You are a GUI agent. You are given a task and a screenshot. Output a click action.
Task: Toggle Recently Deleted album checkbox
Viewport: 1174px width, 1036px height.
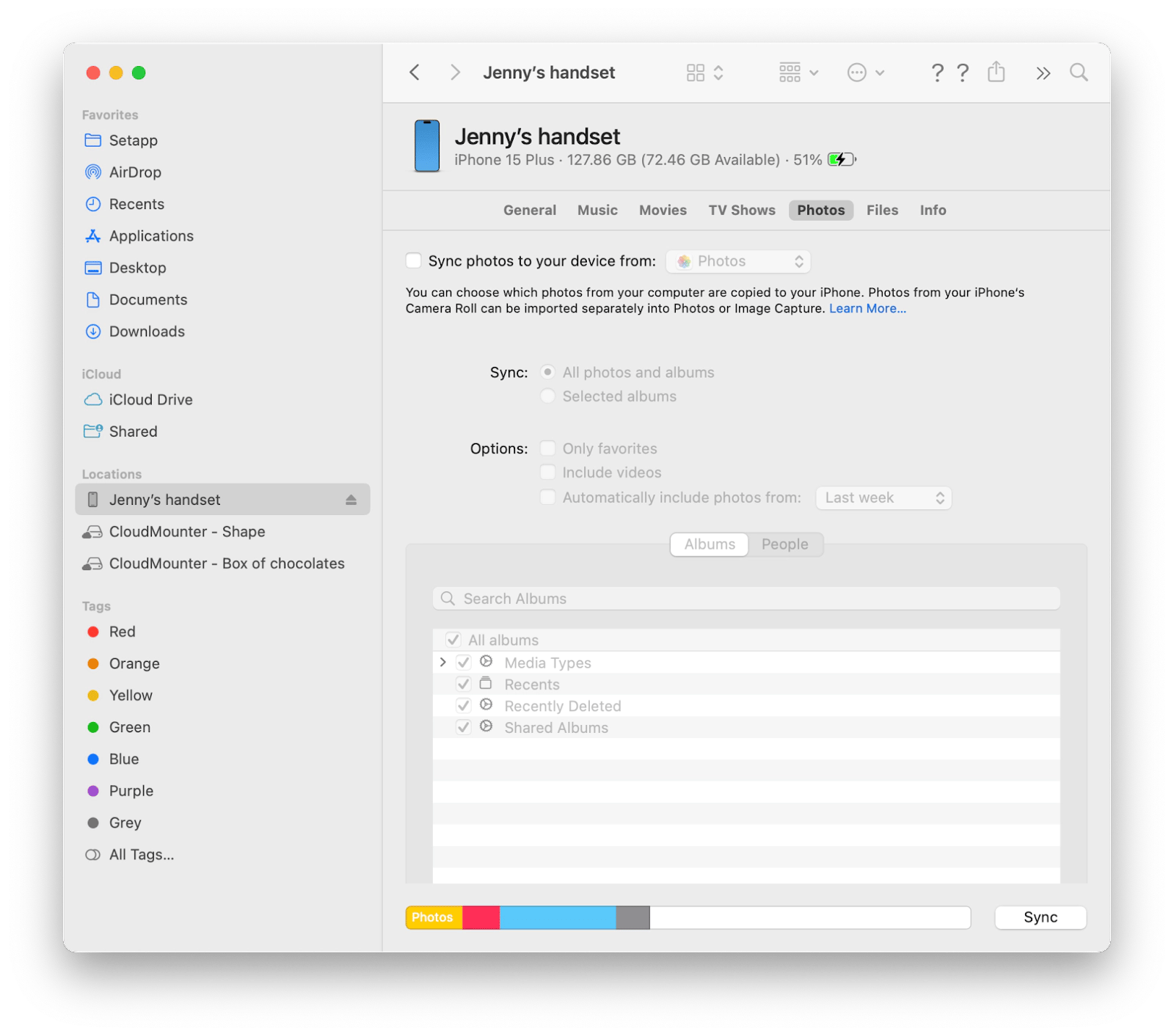point(463,706)
